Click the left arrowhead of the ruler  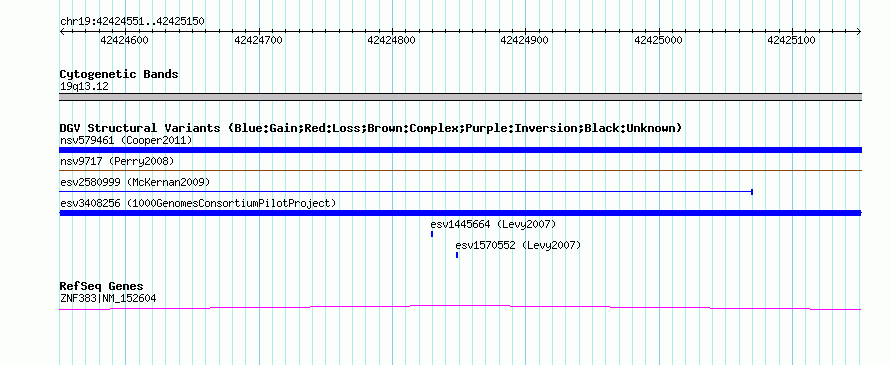tap(62, 32)
